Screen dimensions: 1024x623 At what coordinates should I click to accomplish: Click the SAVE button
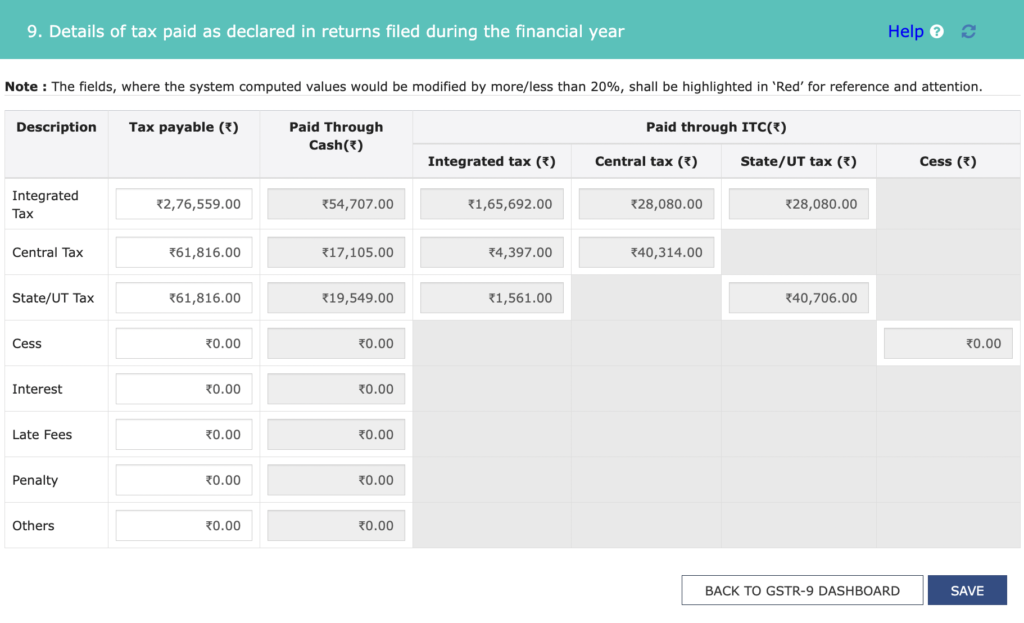[x=966, y=590]
